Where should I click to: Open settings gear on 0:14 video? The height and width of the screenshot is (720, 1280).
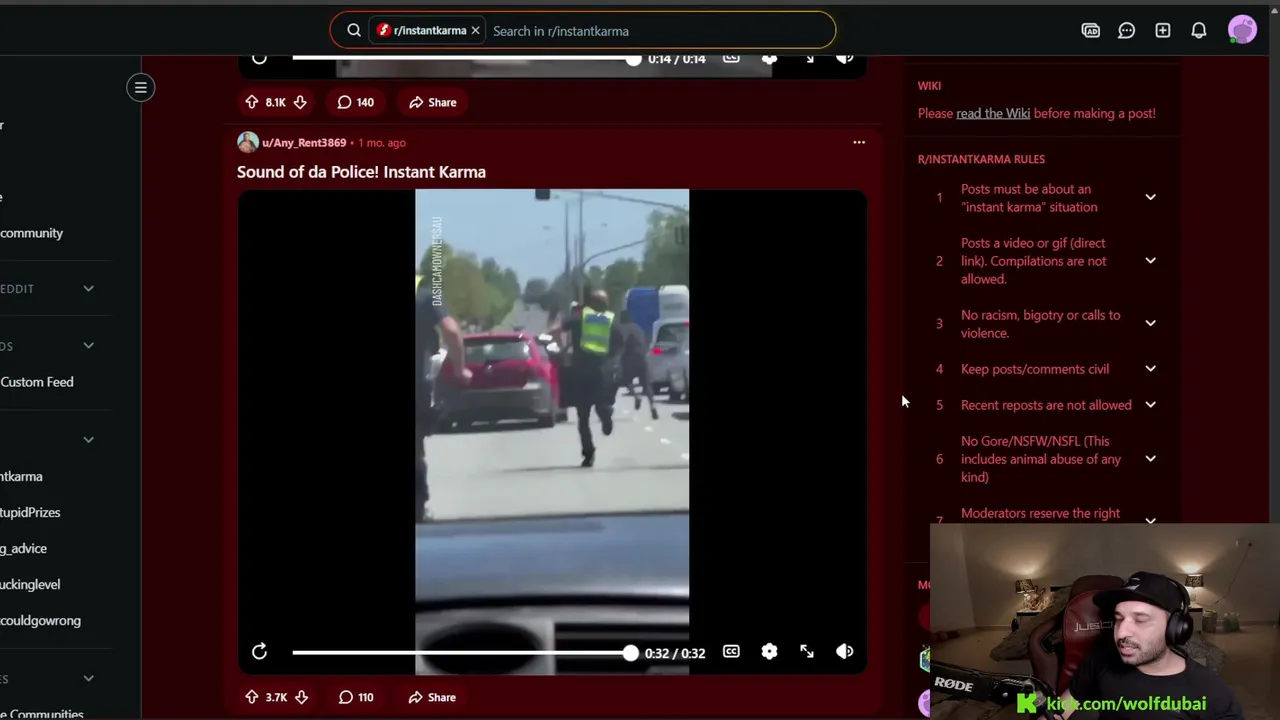pyautogui.click(x=769, y=58)
